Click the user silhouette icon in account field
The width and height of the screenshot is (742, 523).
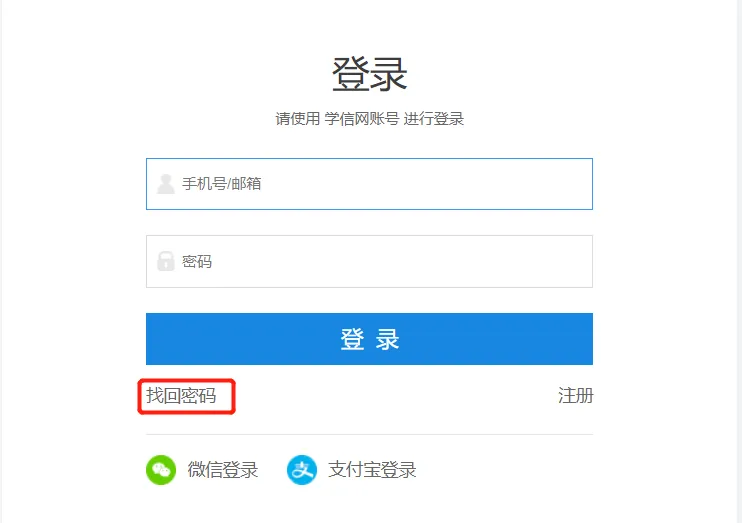click(166, 184)
